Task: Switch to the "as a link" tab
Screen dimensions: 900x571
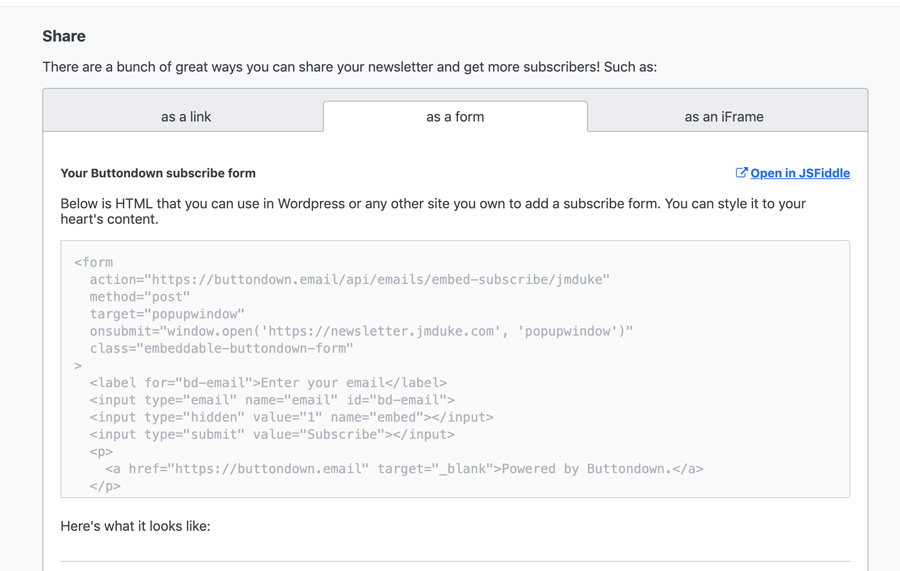Action: pyautogui.click(x=186, y=117)
